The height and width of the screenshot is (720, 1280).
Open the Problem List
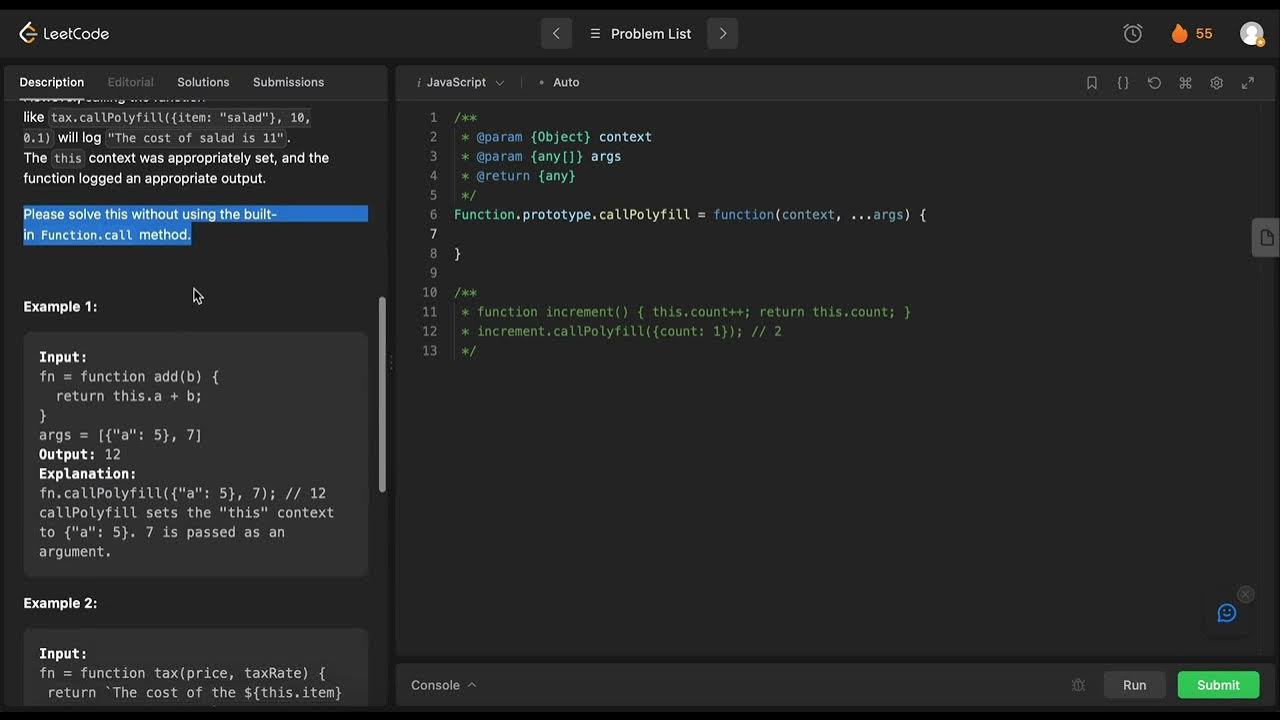coord(640,33)
